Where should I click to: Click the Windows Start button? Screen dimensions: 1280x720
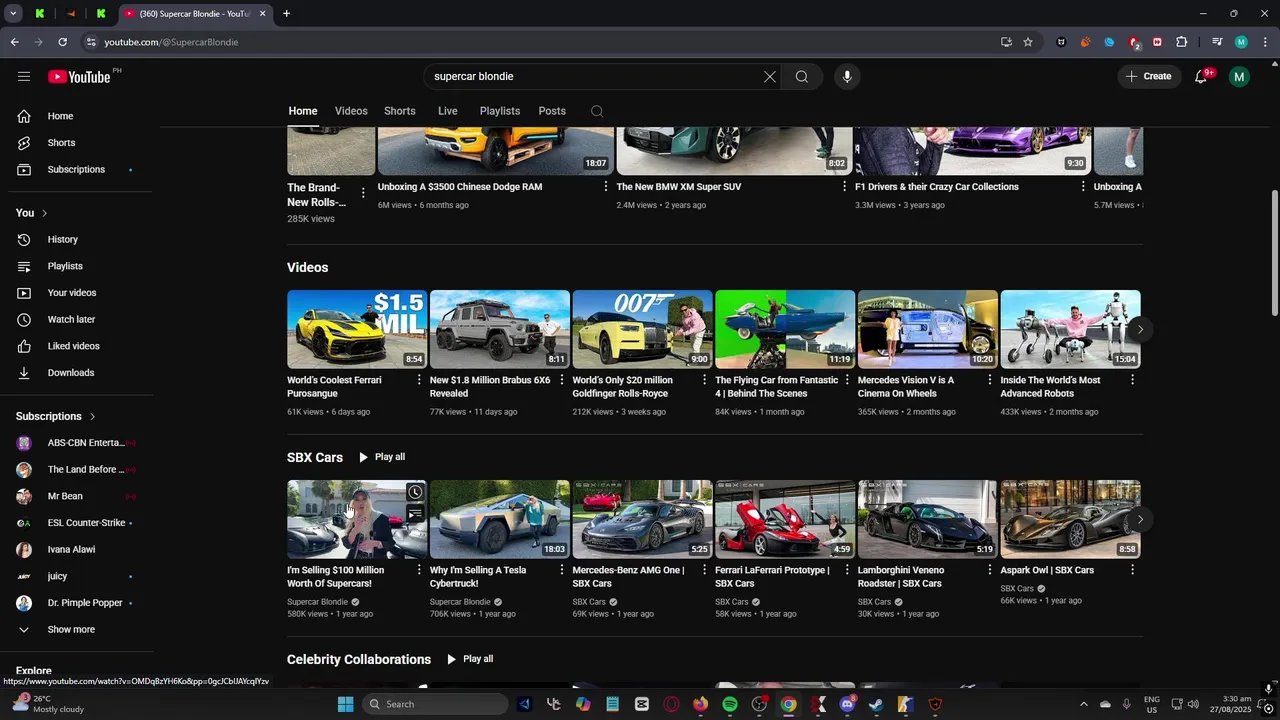[345, 704]
